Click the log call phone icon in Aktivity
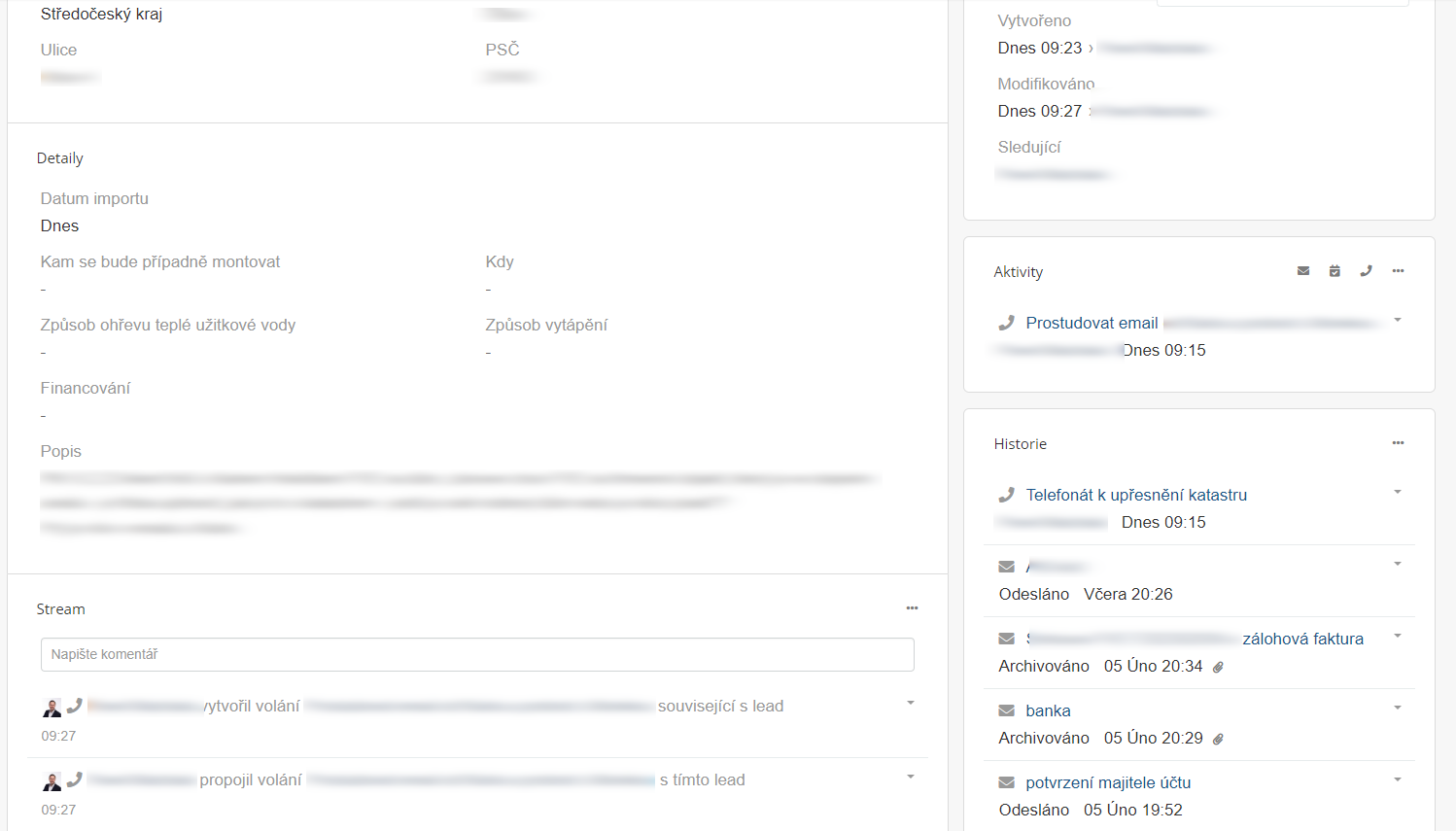The width and height of the screenshot is (1456, 831). coord(1366,271)
